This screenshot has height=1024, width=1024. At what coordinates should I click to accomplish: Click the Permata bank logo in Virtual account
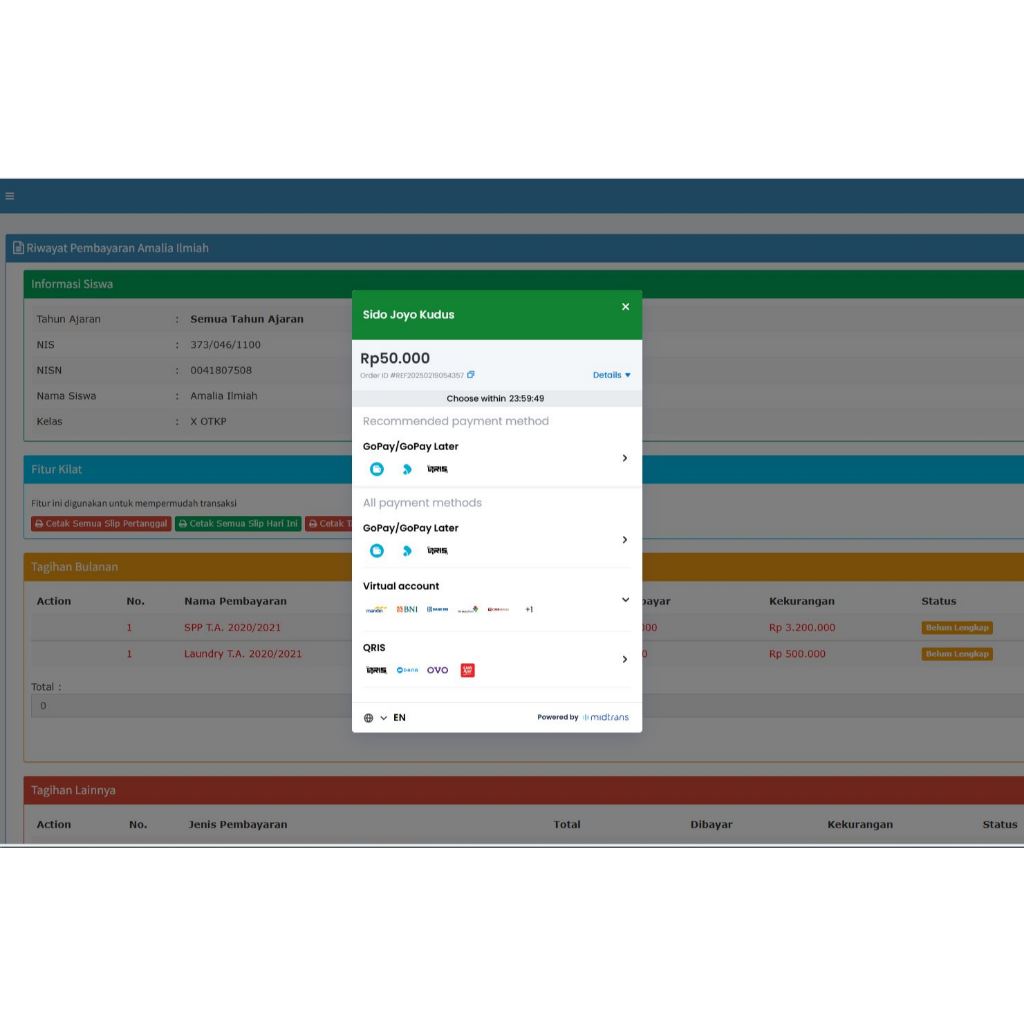coord(468,609)
